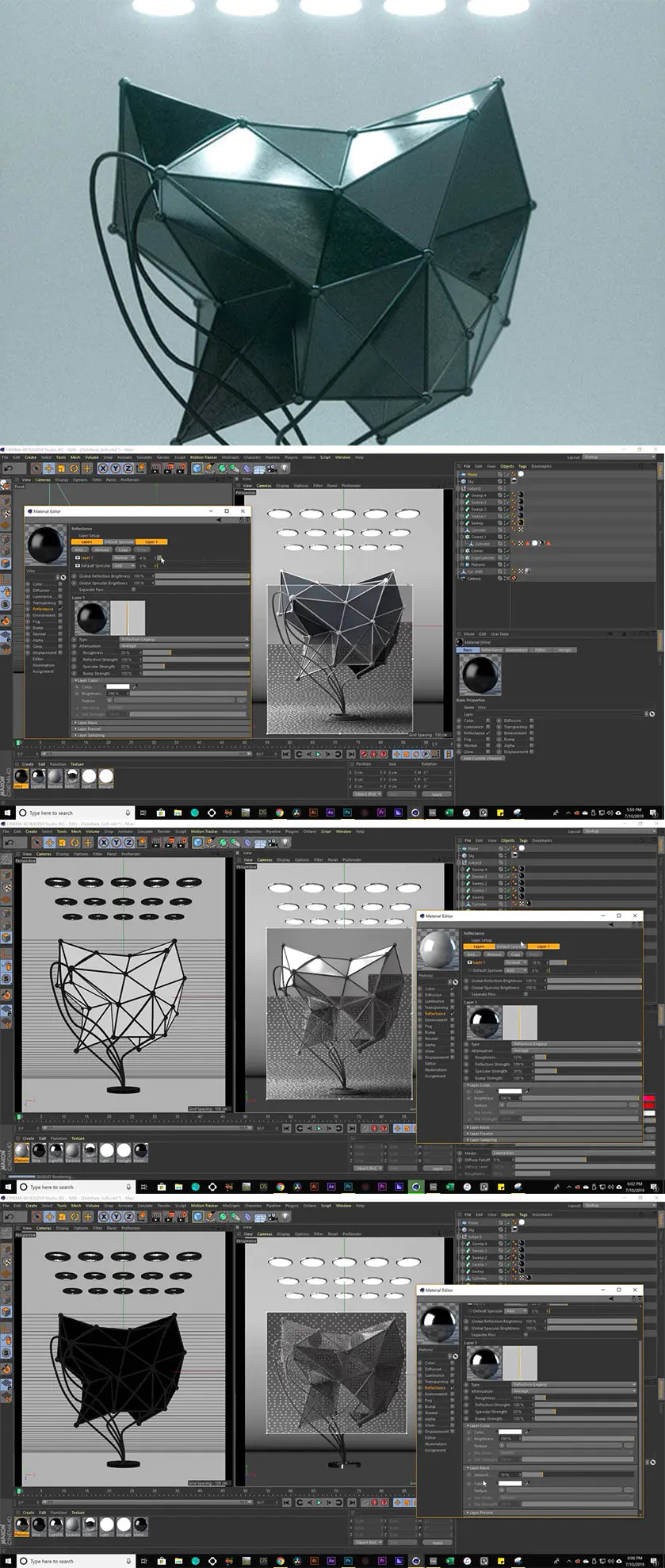Open the MoGraph menu in the top Cinema 4D window
This screenshot has height=1568, width=665.
230,457
